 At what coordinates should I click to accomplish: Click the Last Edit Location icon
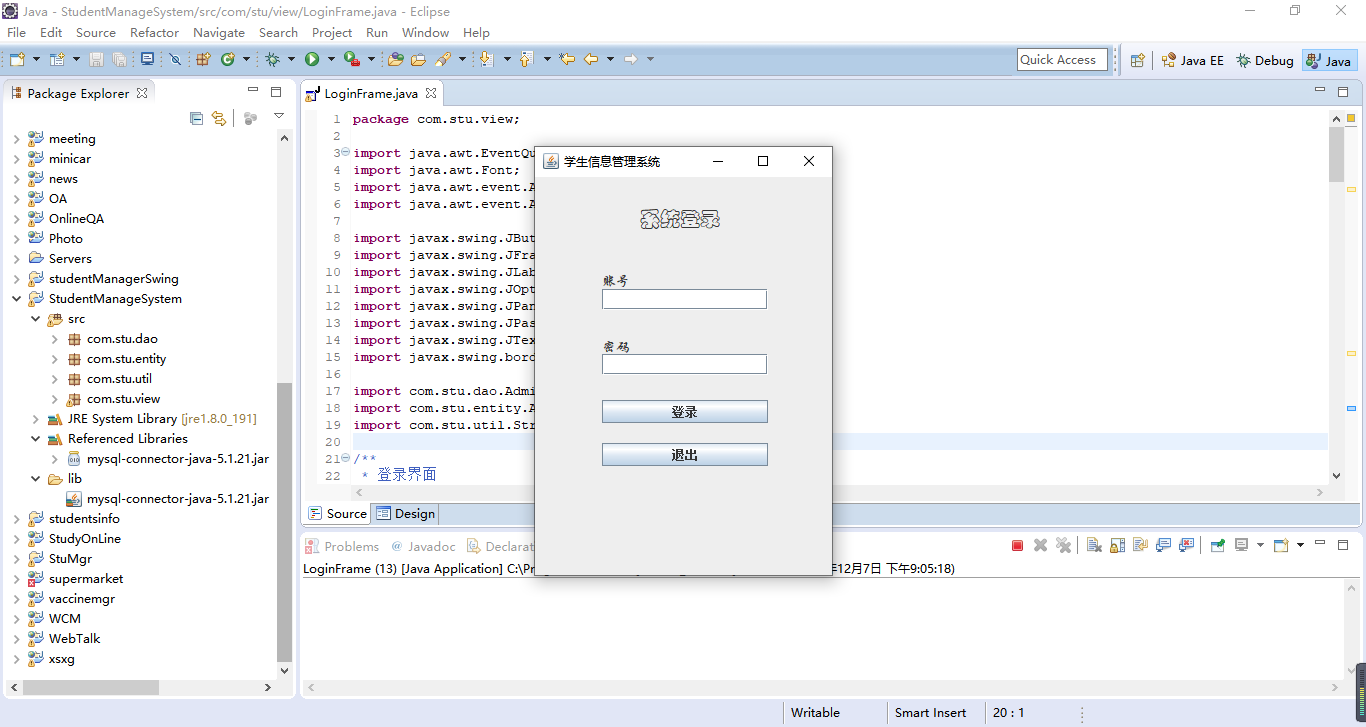coord(567,59)
